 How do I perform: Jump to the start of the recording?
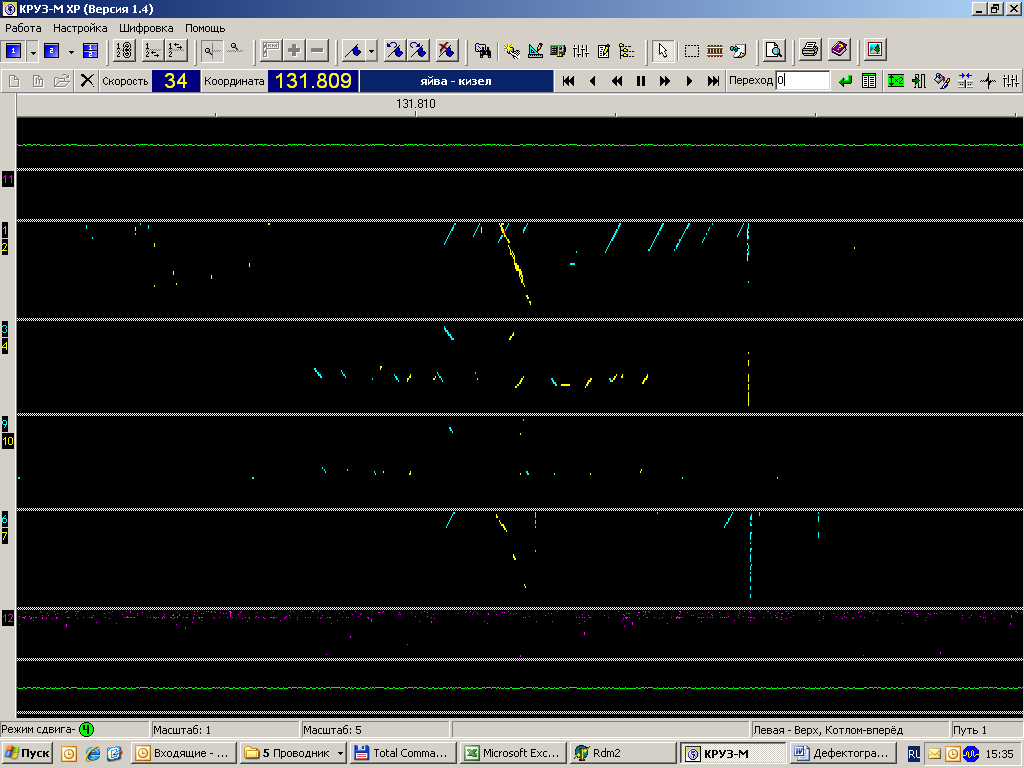tap(568, 81)
